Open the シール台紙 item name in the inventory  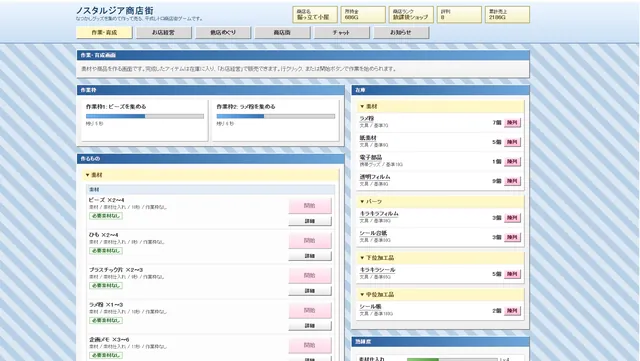click(373, 233)
